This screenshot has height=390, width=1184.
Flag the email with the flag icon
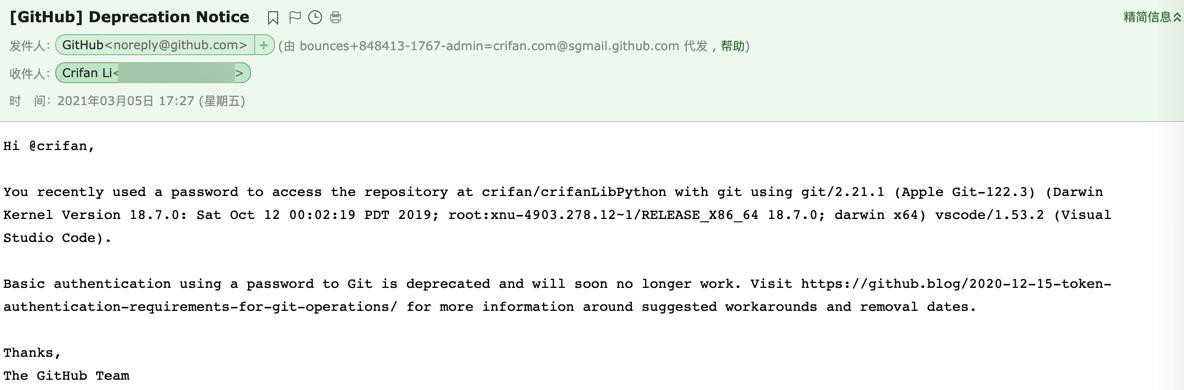pyautogui.click(x=294, y=17)
